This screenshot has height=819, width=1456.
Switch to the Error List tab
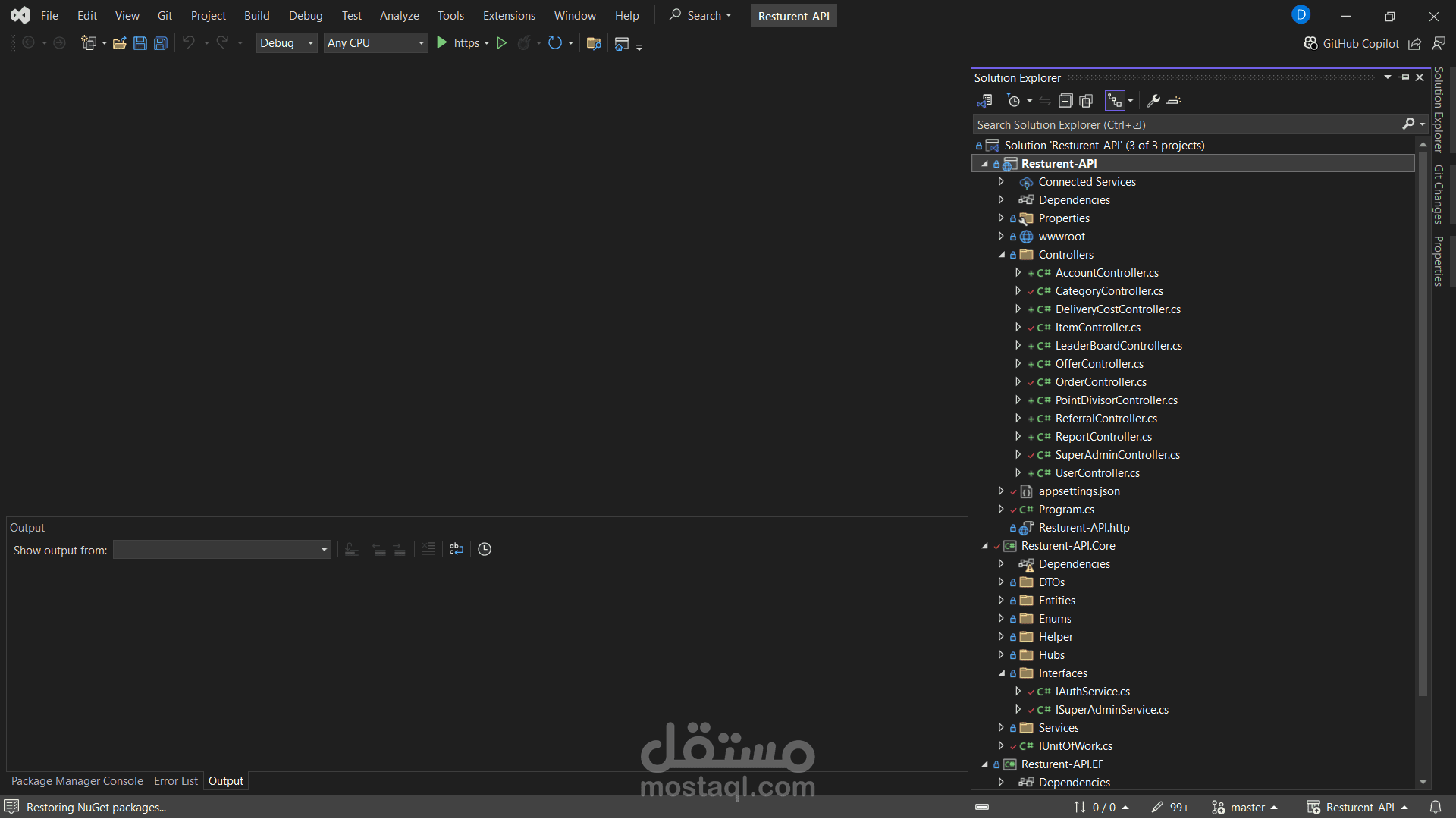coord(176,780)
